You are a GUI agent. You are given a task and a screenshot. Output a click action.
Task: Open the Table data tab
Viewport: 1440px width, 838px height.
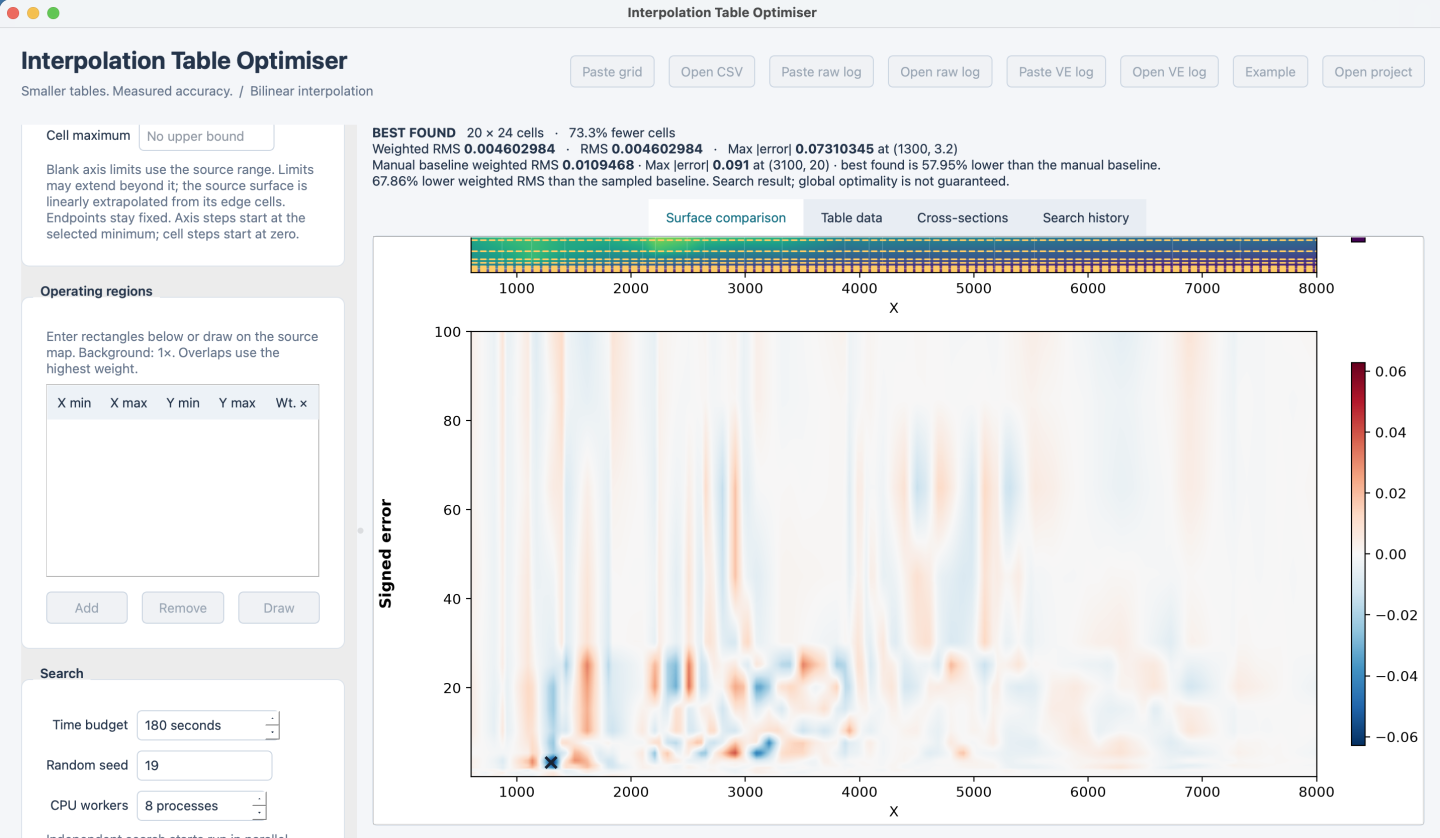tap(851, 218)
